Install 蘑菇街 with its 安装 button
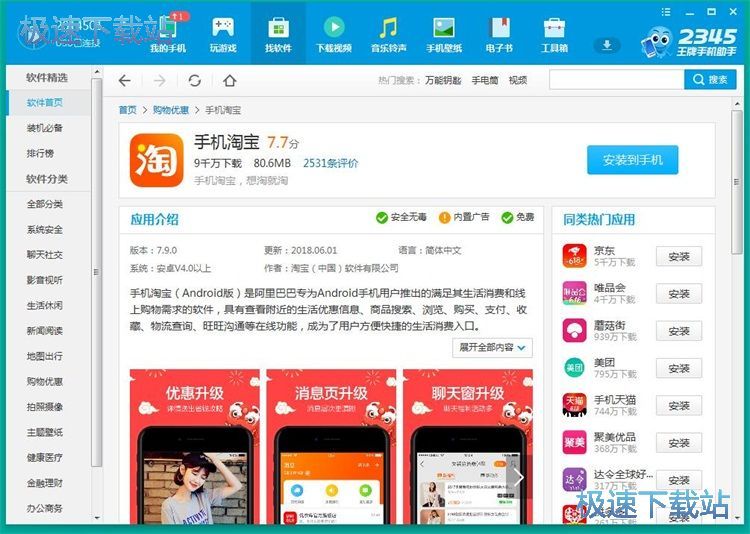 [679, 331]
